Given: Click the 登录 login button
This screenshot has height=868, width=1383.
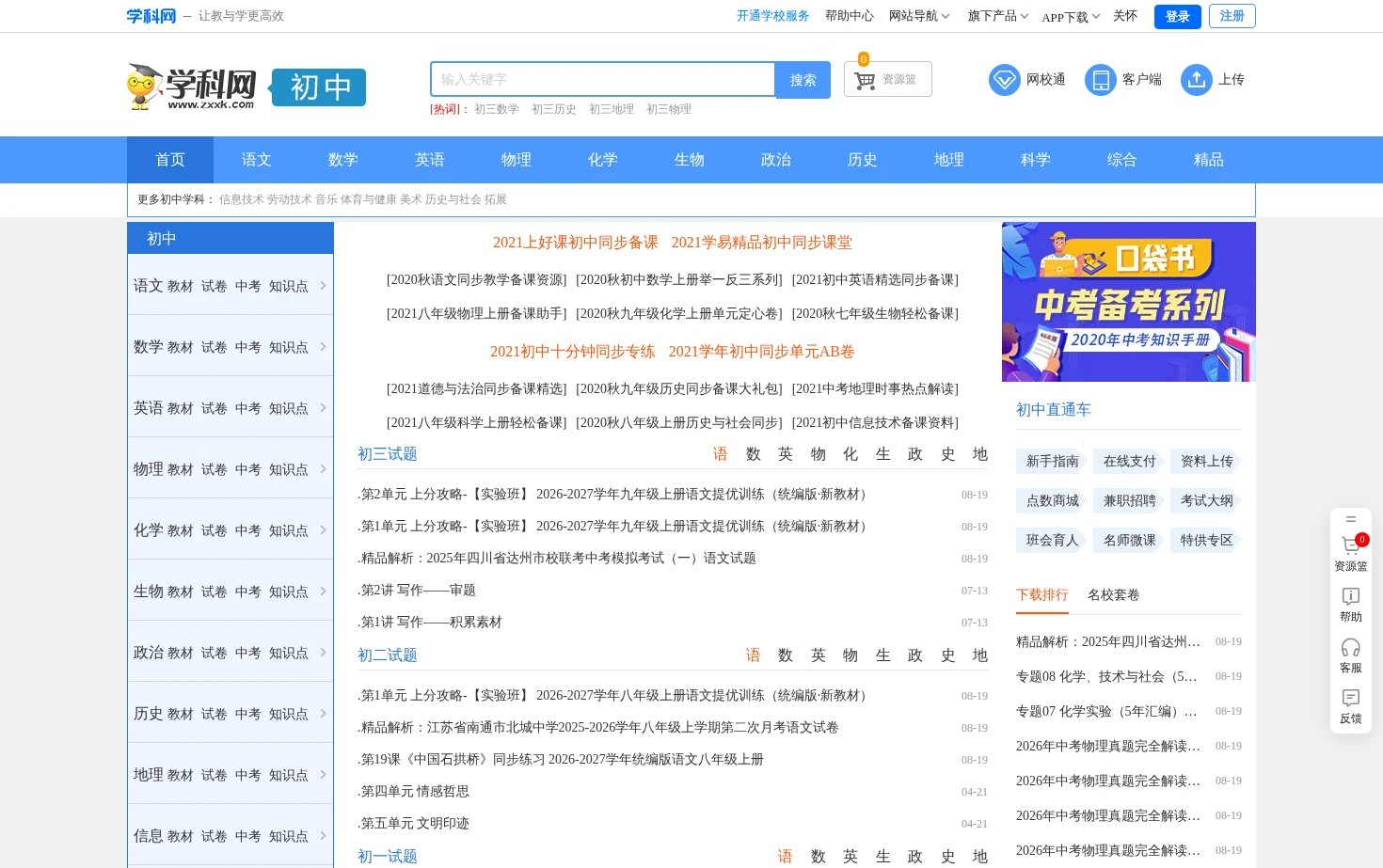Looking at the screenshot, I should pyautogui.click(x=1178, y=16).
